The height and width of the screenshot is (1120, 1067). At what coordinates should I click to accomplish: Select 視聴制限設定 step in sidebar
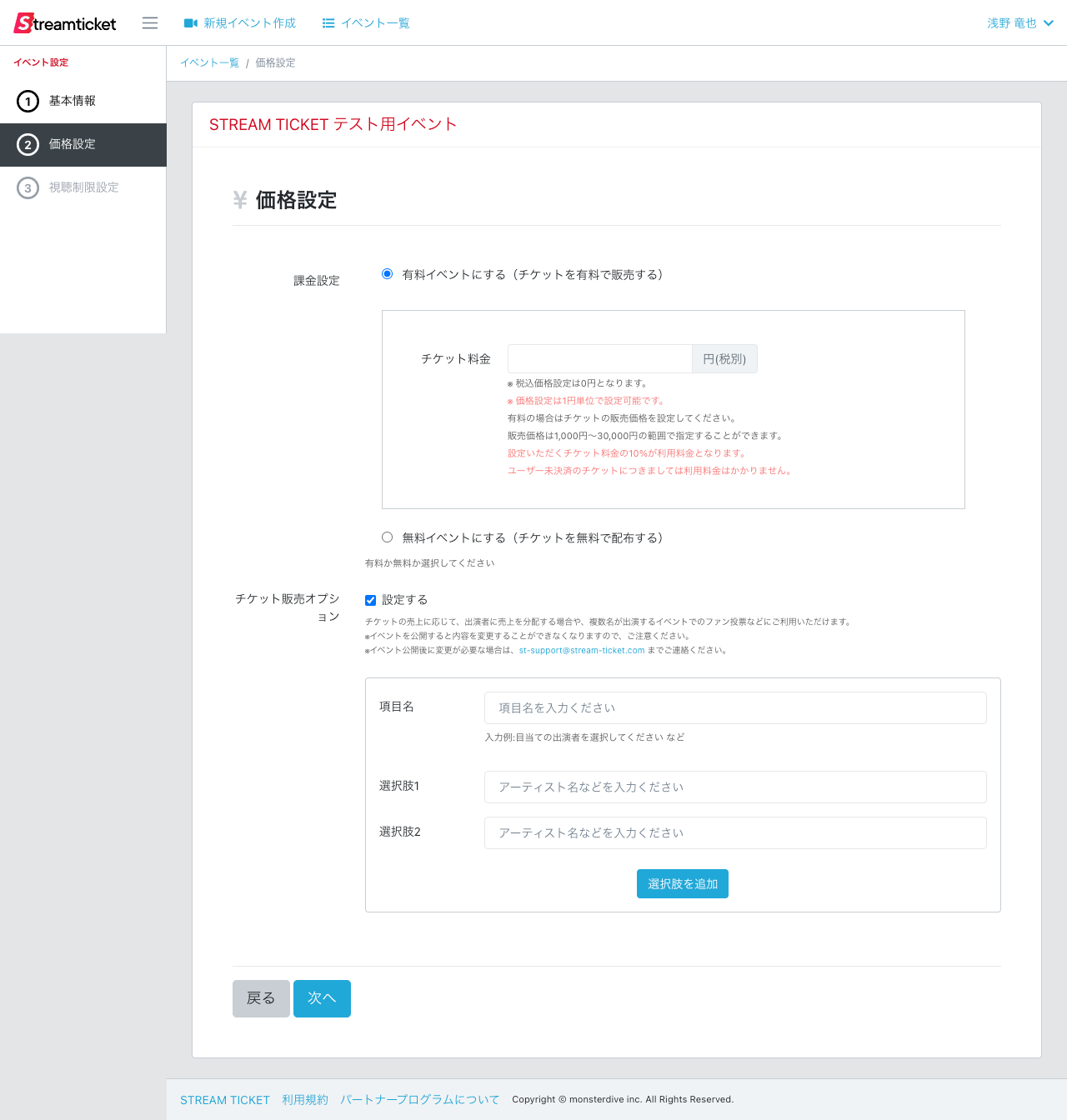(83, 188)
